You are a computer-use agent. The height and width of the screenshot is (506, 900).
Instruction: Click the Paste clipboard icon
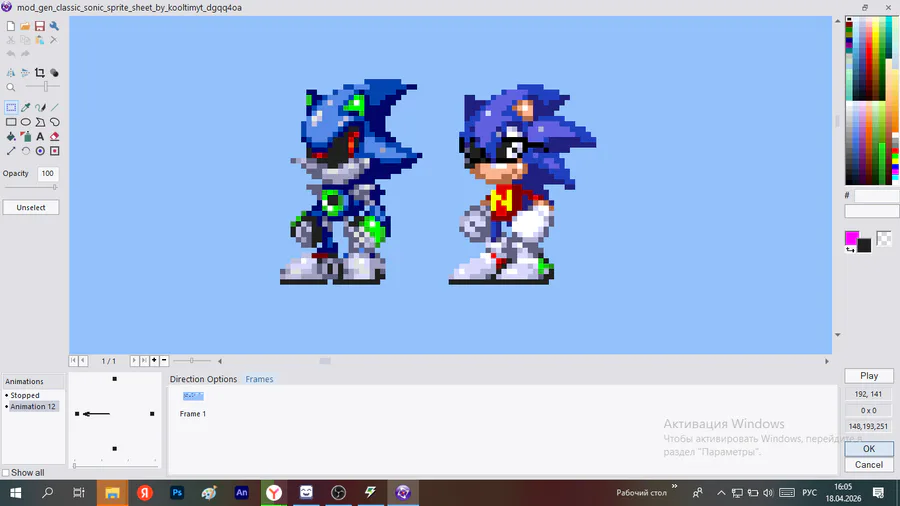pos(40,40)
